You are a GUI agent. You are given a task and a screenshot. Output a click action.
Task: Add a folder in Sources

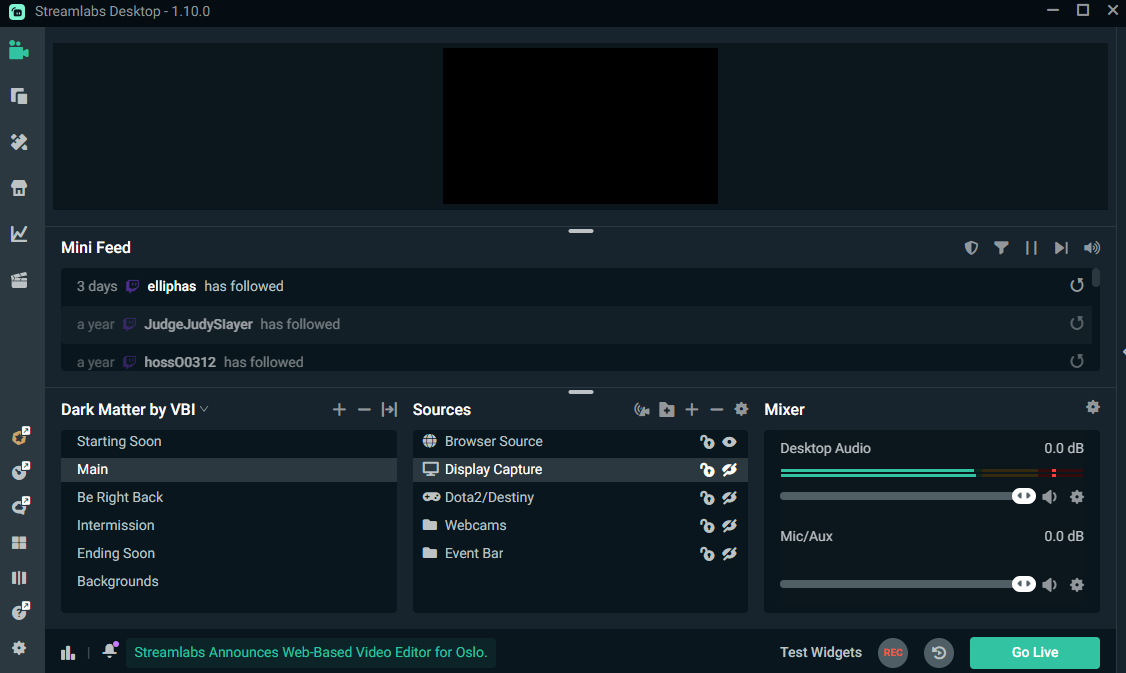click(x=667, y=409)
